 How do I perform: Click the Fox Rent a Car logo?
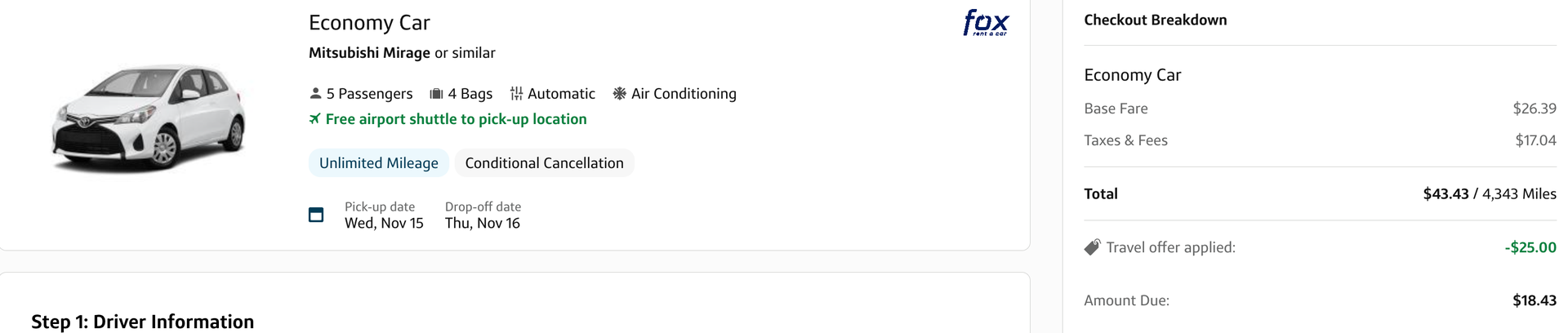click(986, 22)
